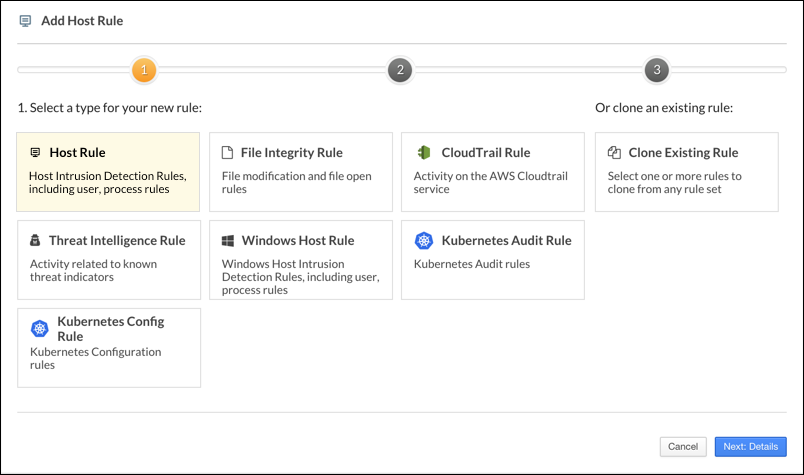The height and width of the screenshot is (475, 804).
Task: Click the CloudTrail Rule AWS icon
Action: [x=423, y=153]
